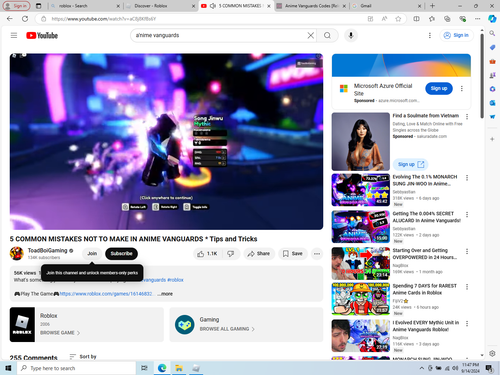
Task: Open Task View on the taskbar
Action: point(144,368)
